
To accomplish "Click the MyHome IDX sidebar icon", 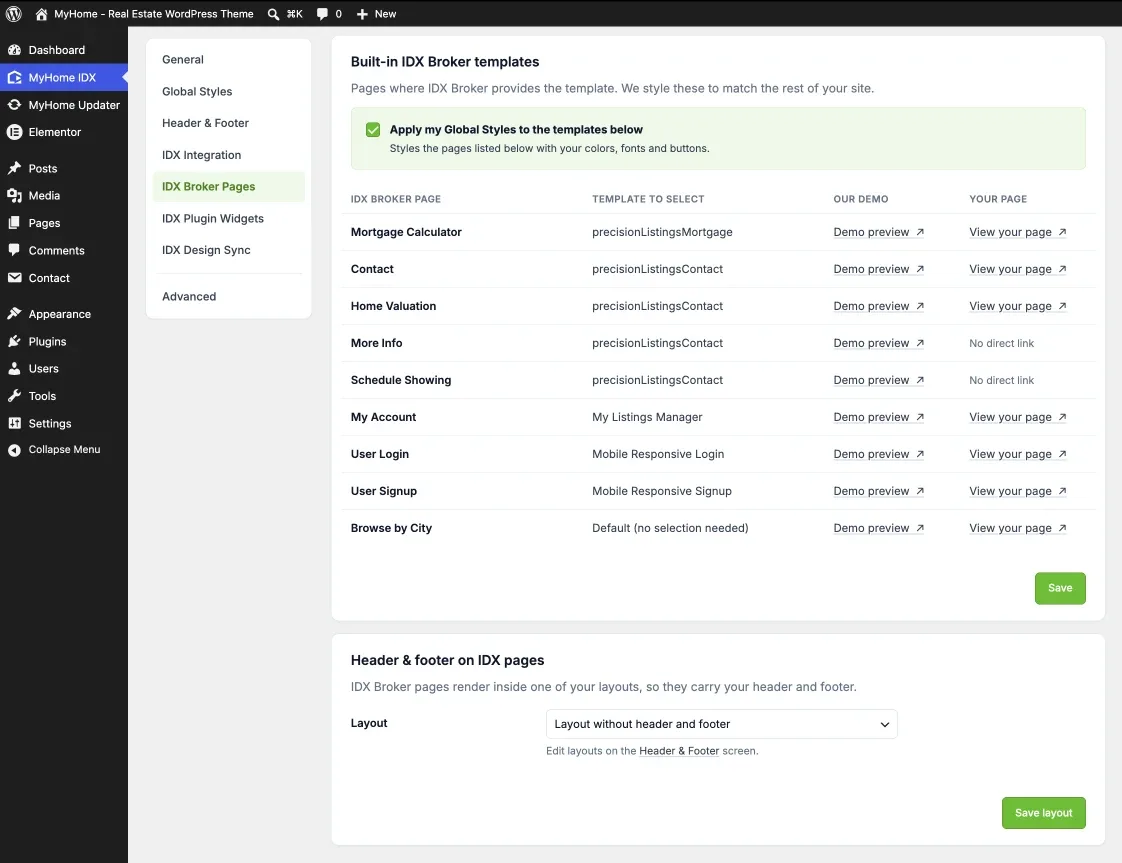I will (14, 77).
